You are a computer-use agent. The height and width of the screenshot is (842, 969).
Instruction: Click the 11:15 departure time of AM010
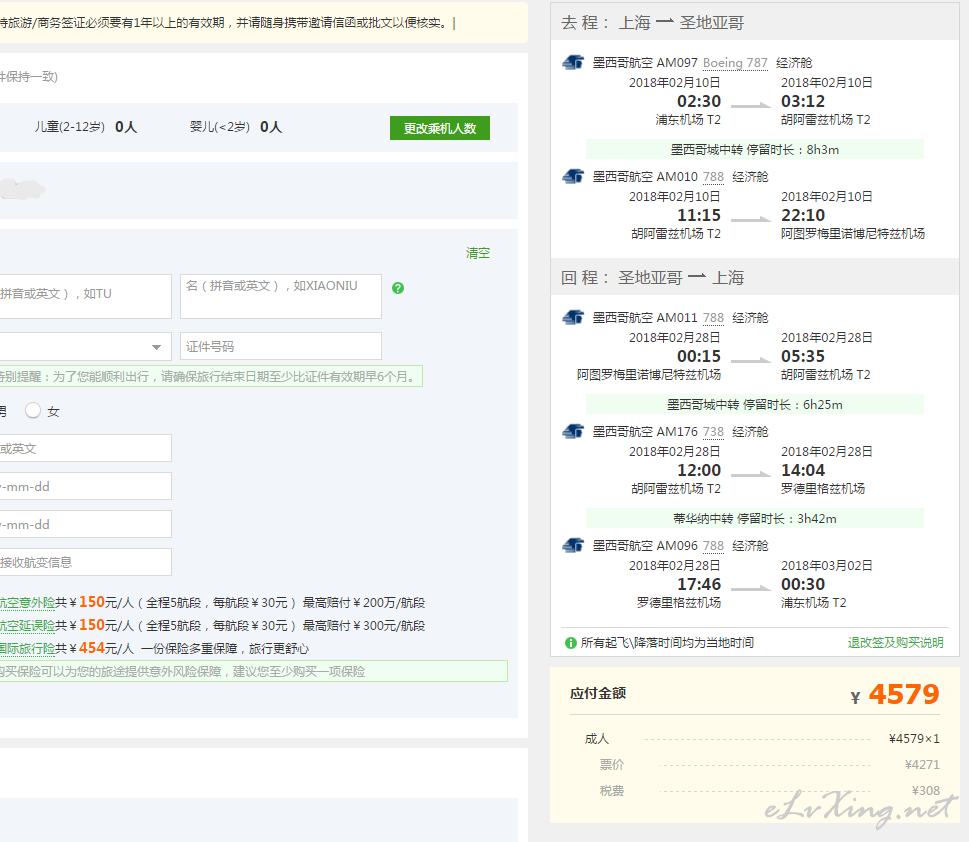tap(699, 215)
